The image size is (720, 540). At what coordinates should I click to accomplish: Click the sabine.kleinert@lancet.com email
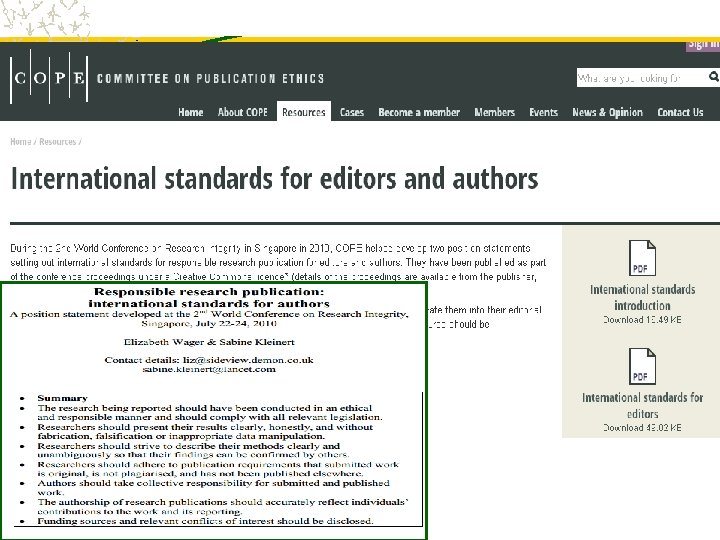209,369
